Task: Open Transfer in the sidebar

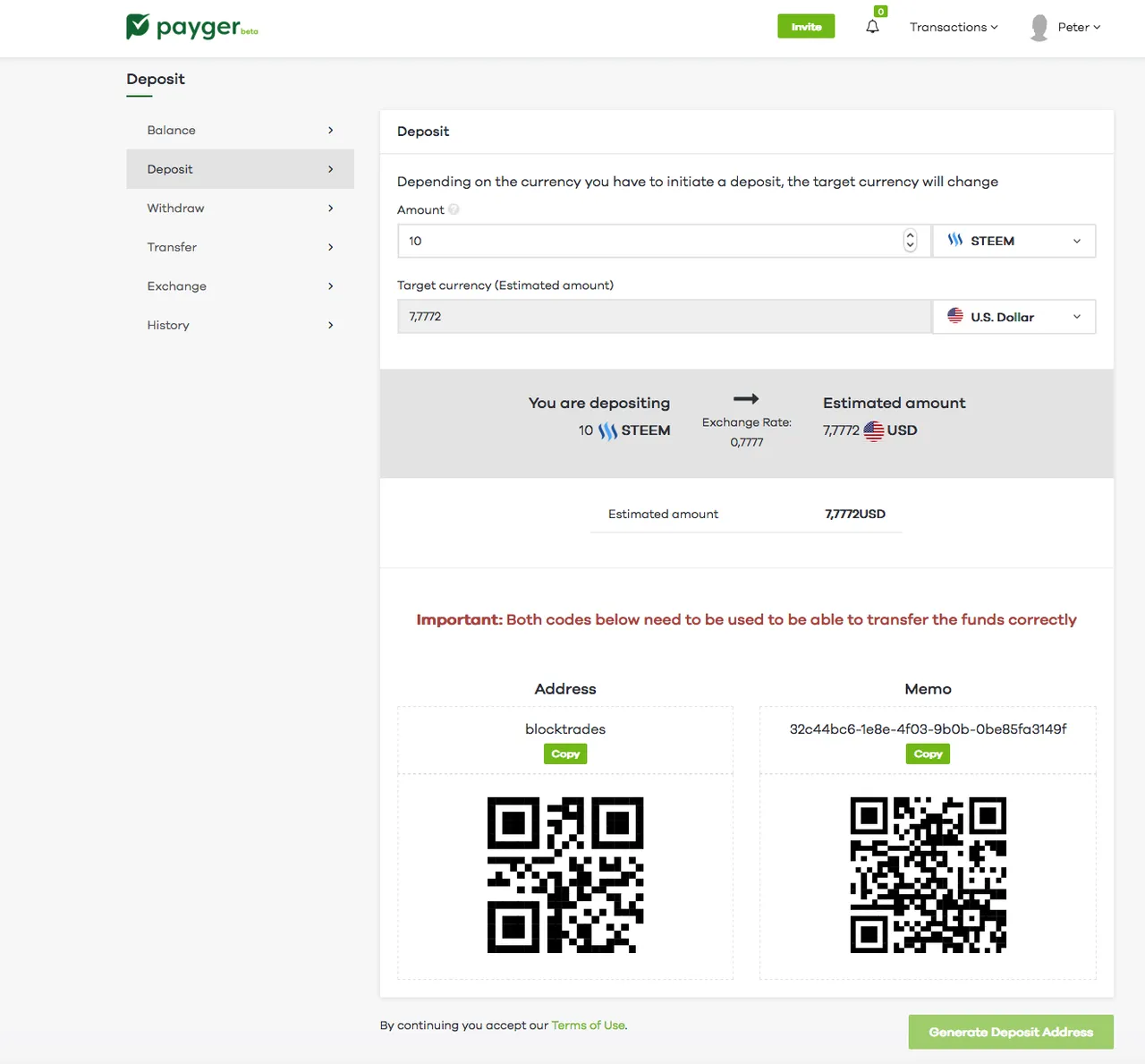Action: [240, 247]
